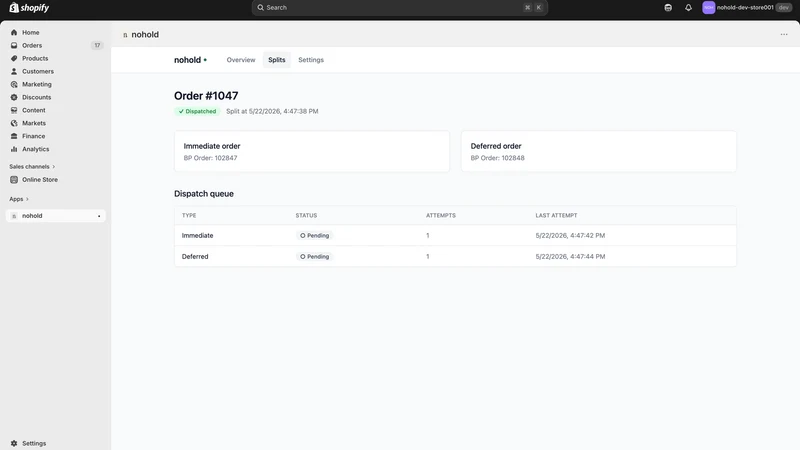Switch to the Settings tab
This screenshot has height=450, width=800.
[x=311, y=60]
